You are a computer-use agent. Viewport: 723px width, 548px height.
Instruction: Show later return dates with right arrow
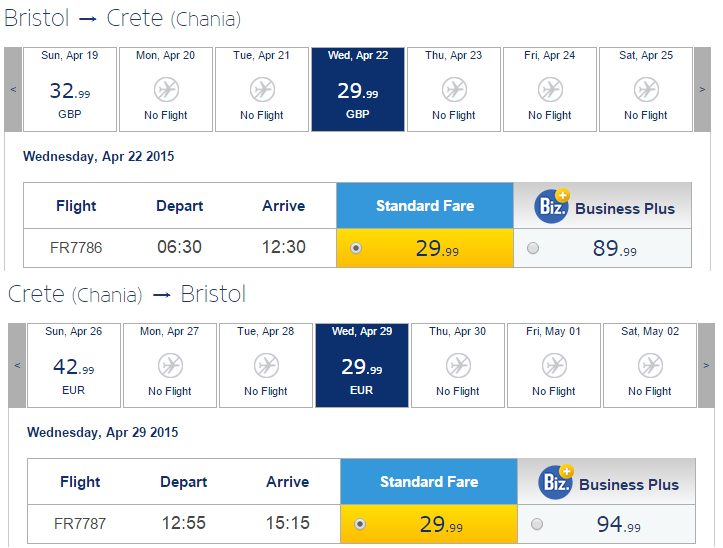[x=706, y=366]
